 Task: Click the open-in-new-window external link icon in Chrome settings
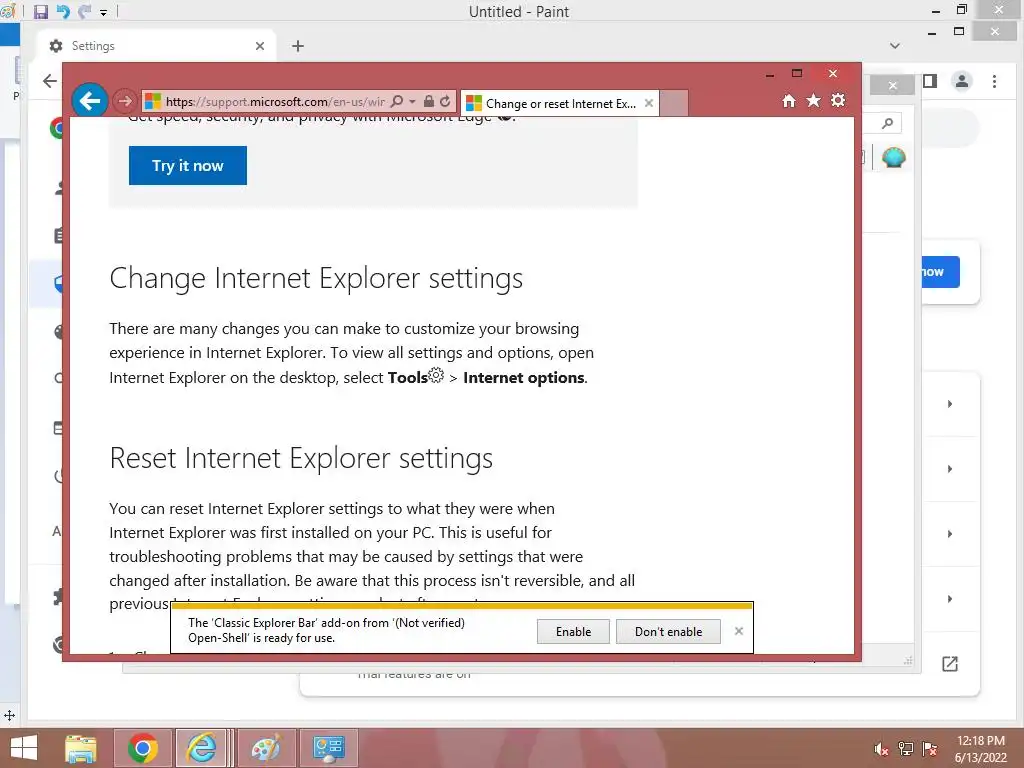point(950,664)
